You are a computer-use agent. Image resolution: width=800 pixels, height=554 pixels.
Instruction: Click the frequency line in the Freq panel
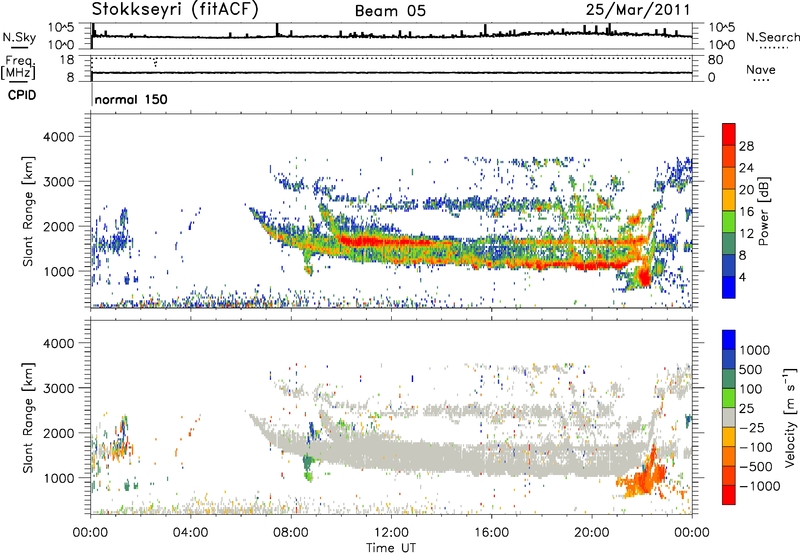point(392,72)
